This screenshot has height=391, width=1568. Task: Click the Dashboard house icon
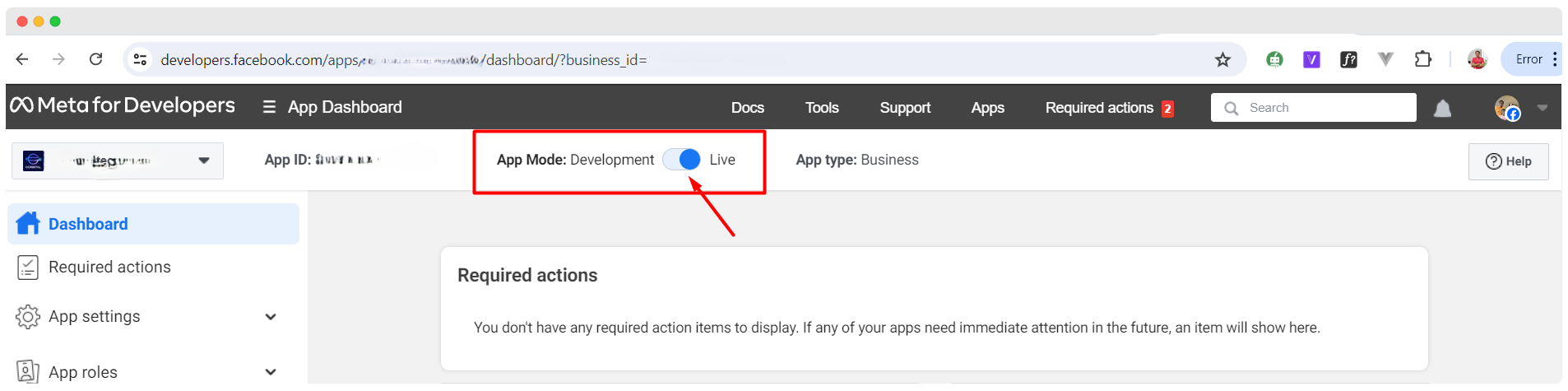pos(28,223)
